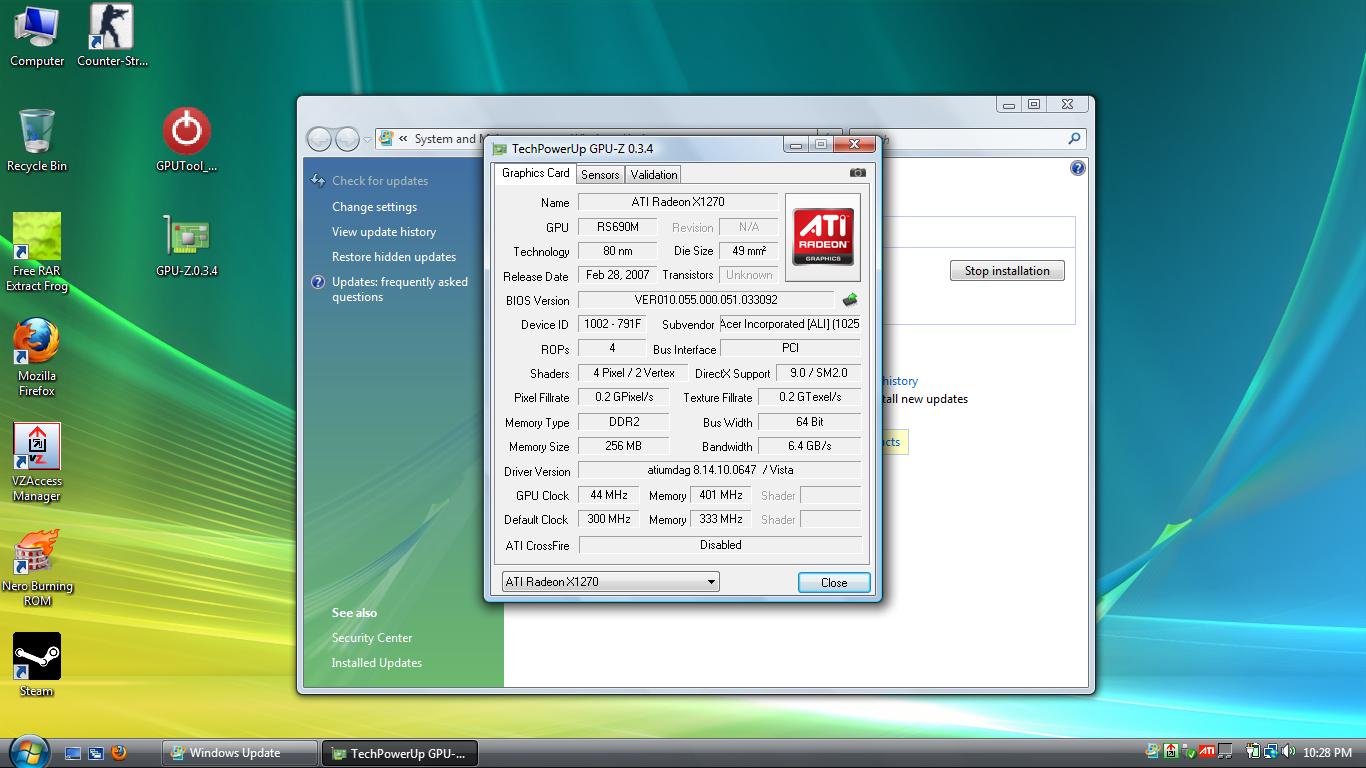Click the ATI Radeon logo in GPU-Z
This screenshot has width=1366, height=768.
[x=823, y=237]
